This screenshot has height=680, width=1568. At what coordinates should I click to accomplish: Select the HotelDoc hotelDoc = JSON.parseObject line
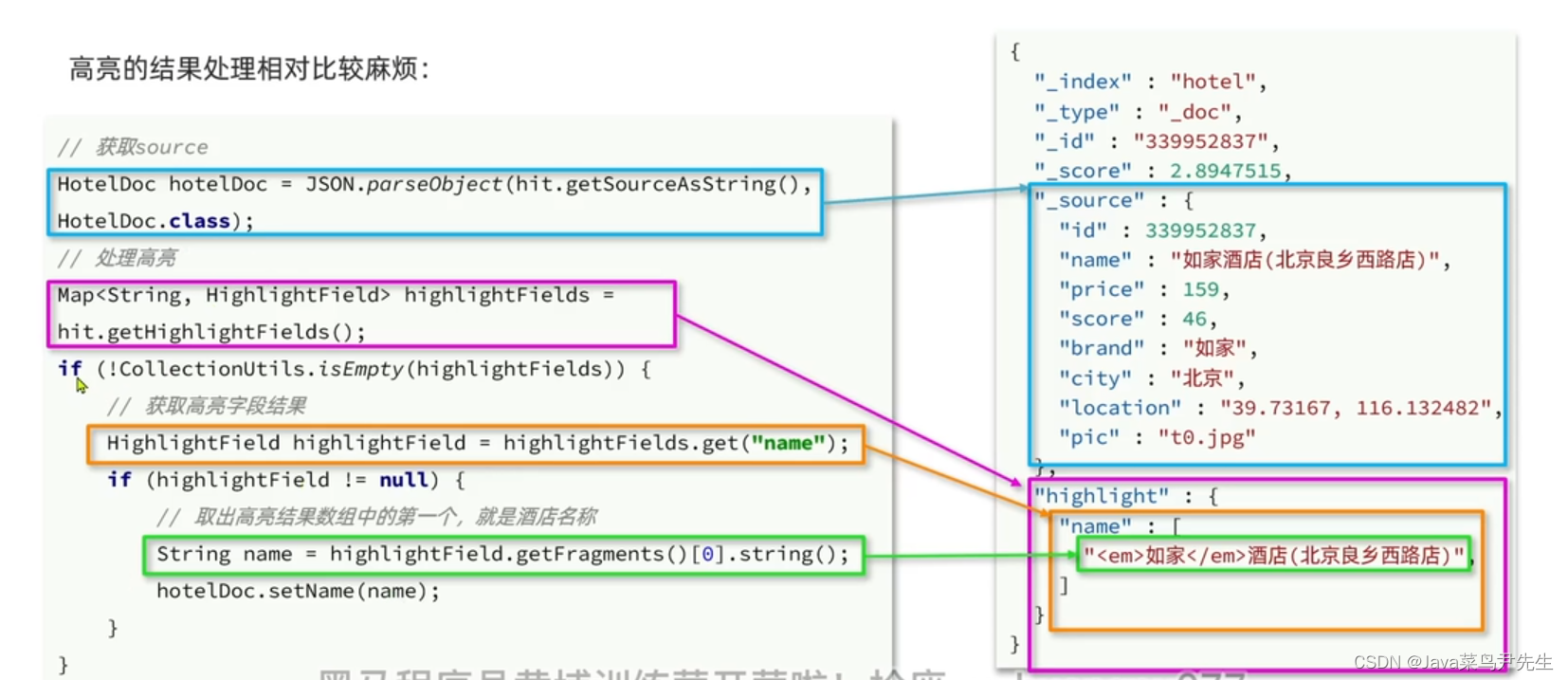pos(434,184)
